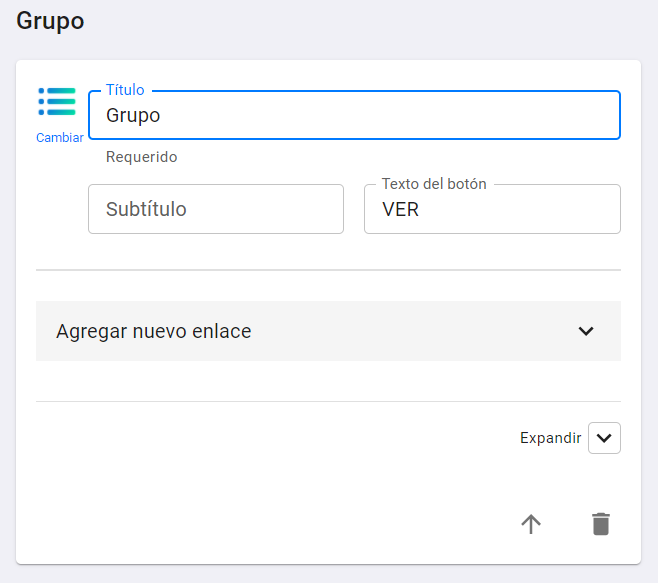Click the Agregar nuevo enlace text
The width and height of the screenshot is (658, 583).
tap(154, 331)
